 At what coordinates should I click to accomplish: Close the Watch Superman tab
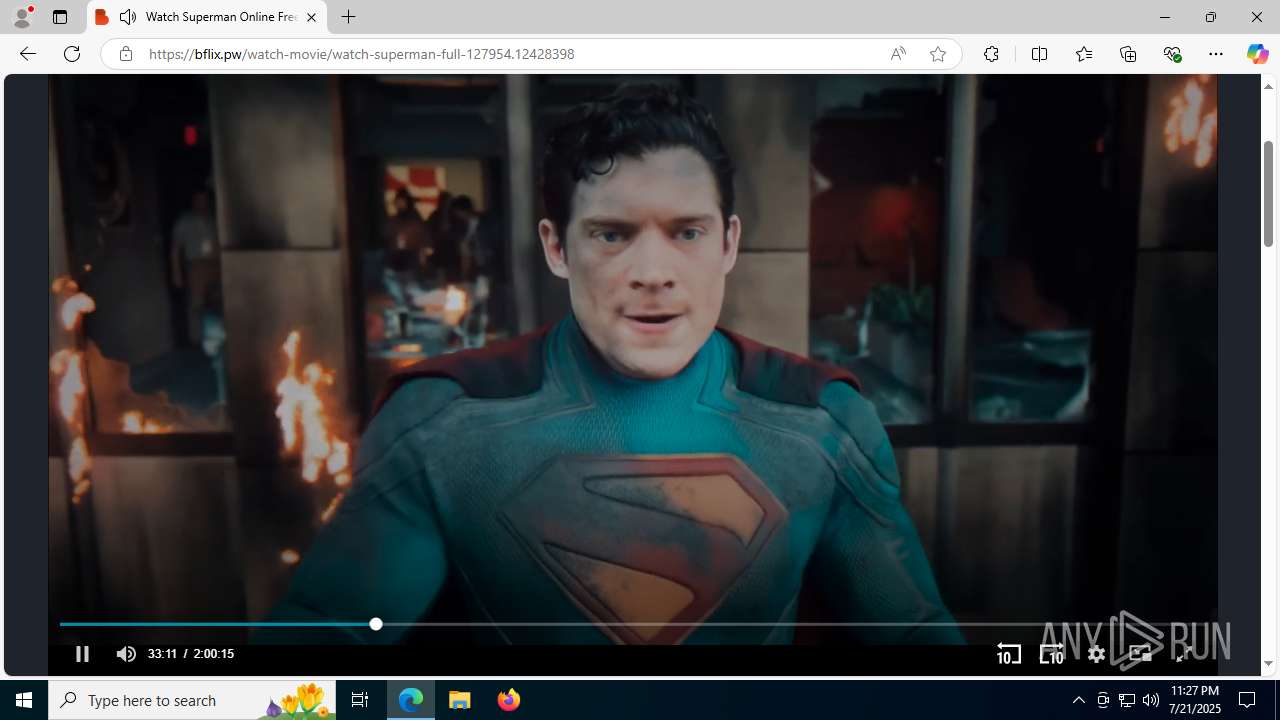coord(311,17)
